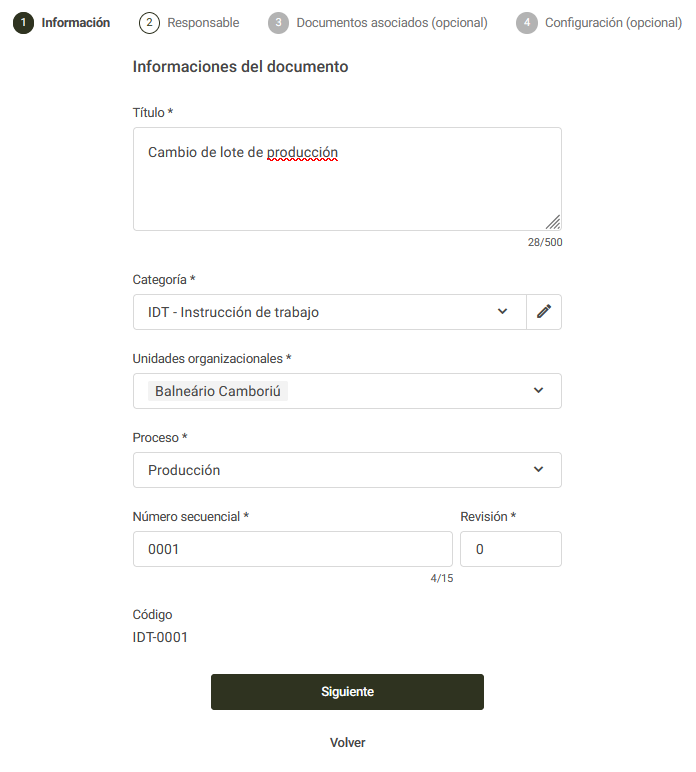Click the Volver link
Screen dimensions: 696x772
pyautogui.click(x=348, y=742)
